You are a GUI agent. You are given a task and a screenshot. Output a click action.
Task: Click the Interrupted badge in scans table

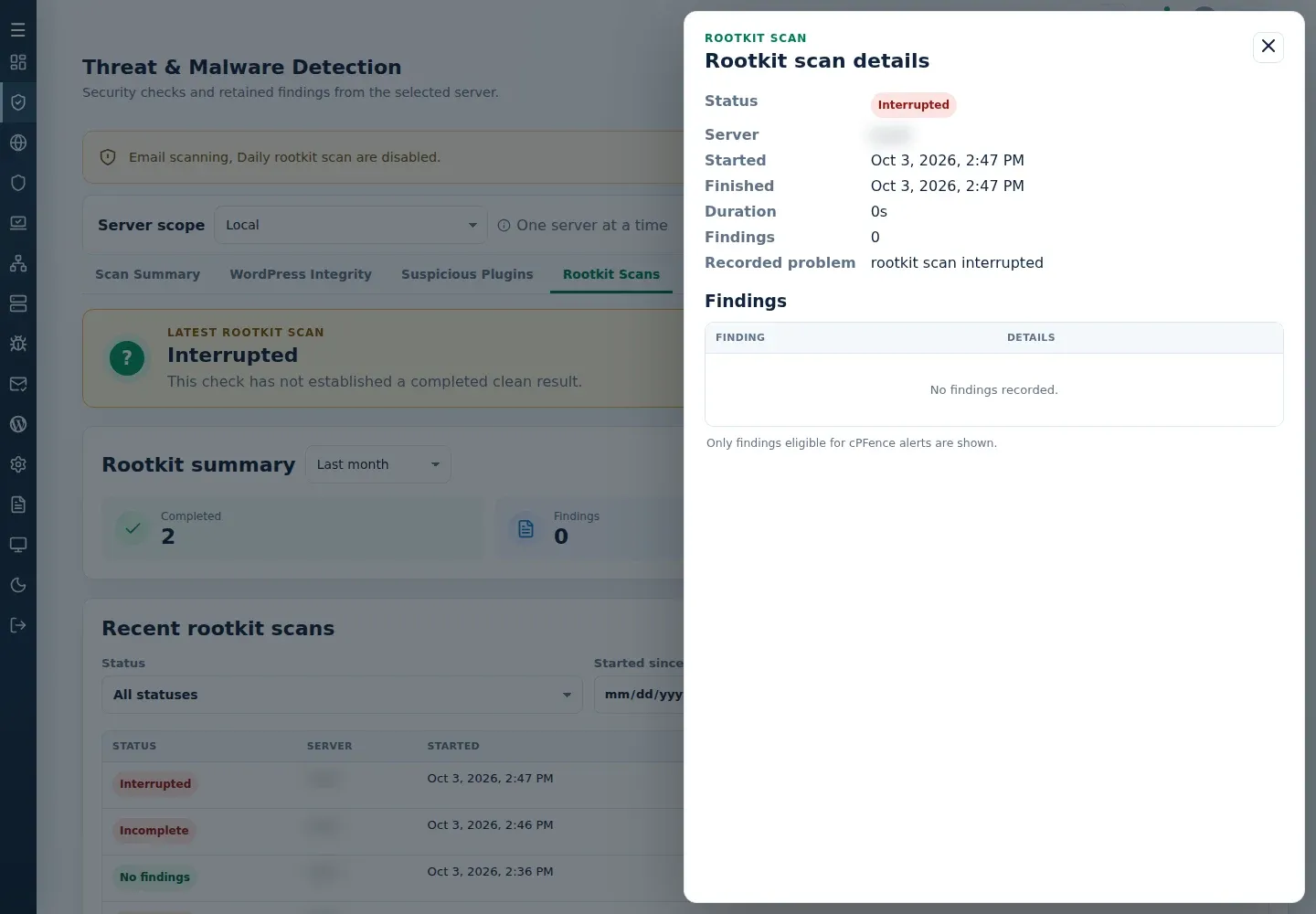pyautogui.click(x=155, y=784)
